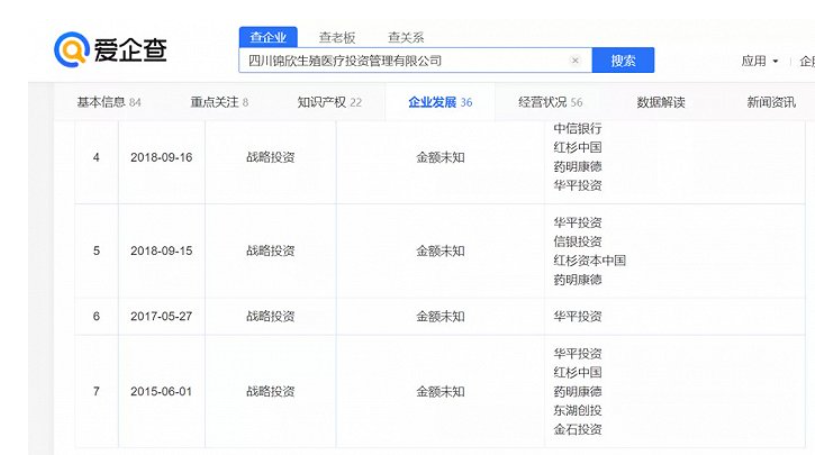Click 金额未知 in the 2018-09-15 row
This screenshot has width=833, height=470.
(x=440, y=251)
